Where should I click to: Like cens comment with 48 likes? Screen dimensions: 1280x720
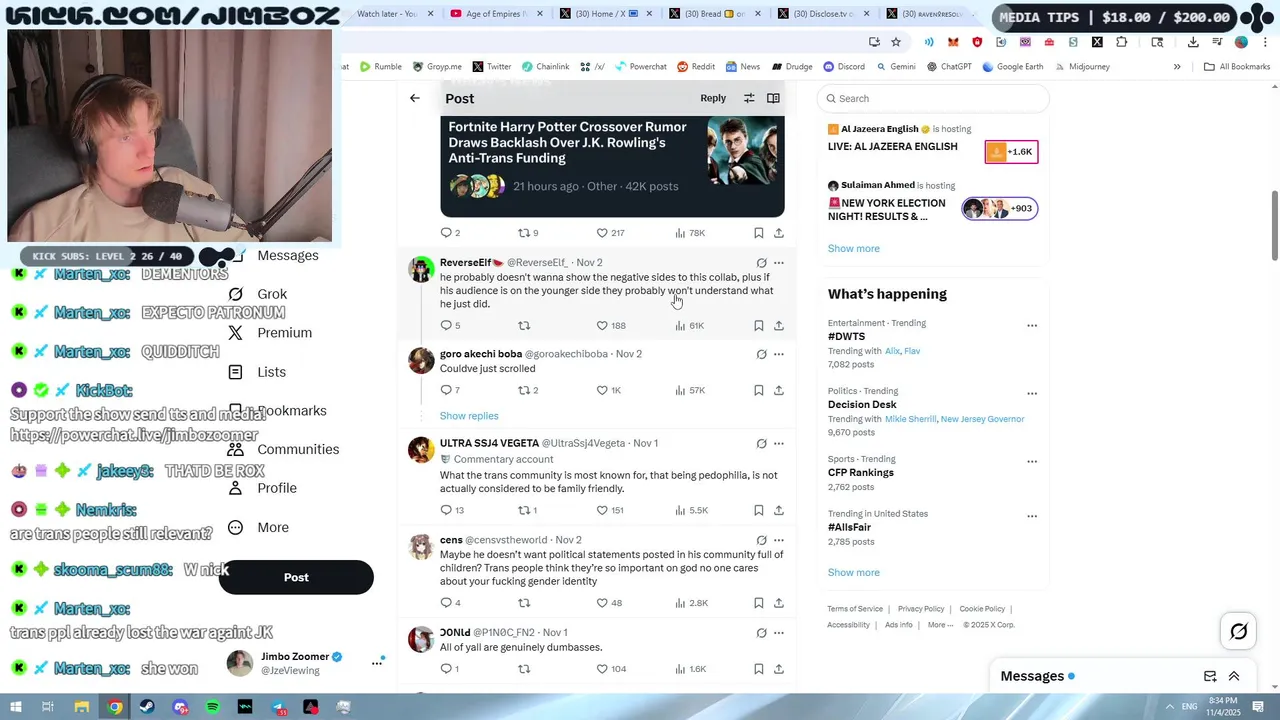tap(609, 603)
